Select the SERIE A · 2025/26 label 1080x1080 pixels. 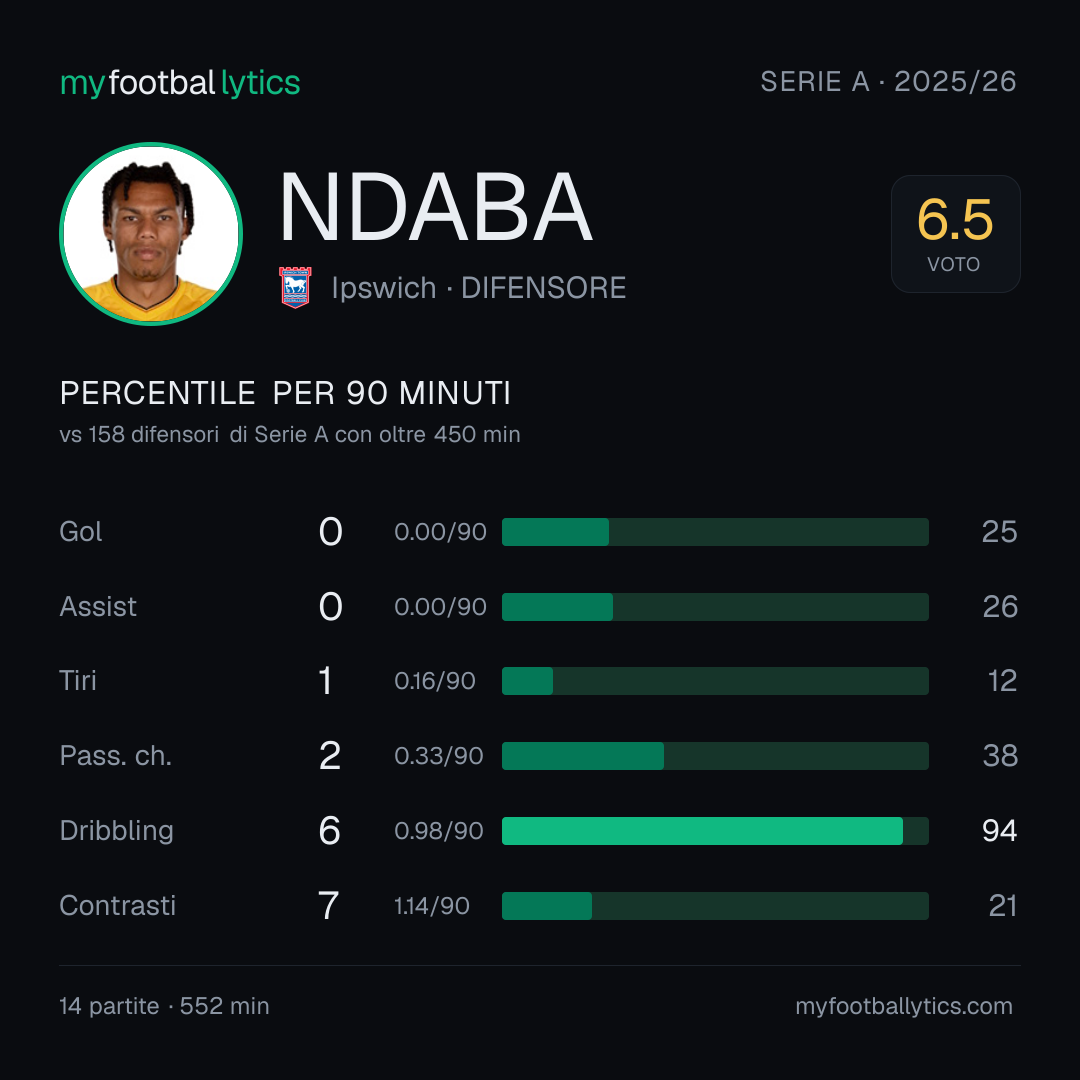point(888,81)
